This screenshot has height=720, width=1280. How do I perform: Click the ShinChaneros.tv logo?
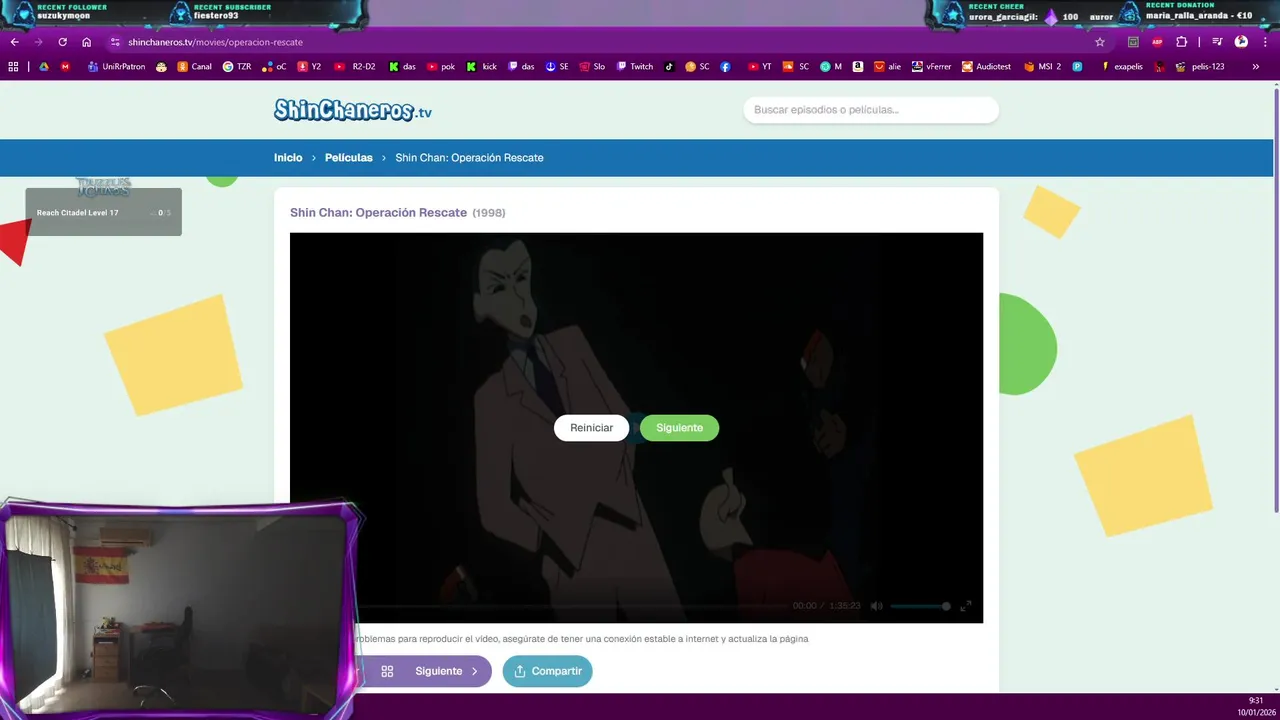(353, 110)
